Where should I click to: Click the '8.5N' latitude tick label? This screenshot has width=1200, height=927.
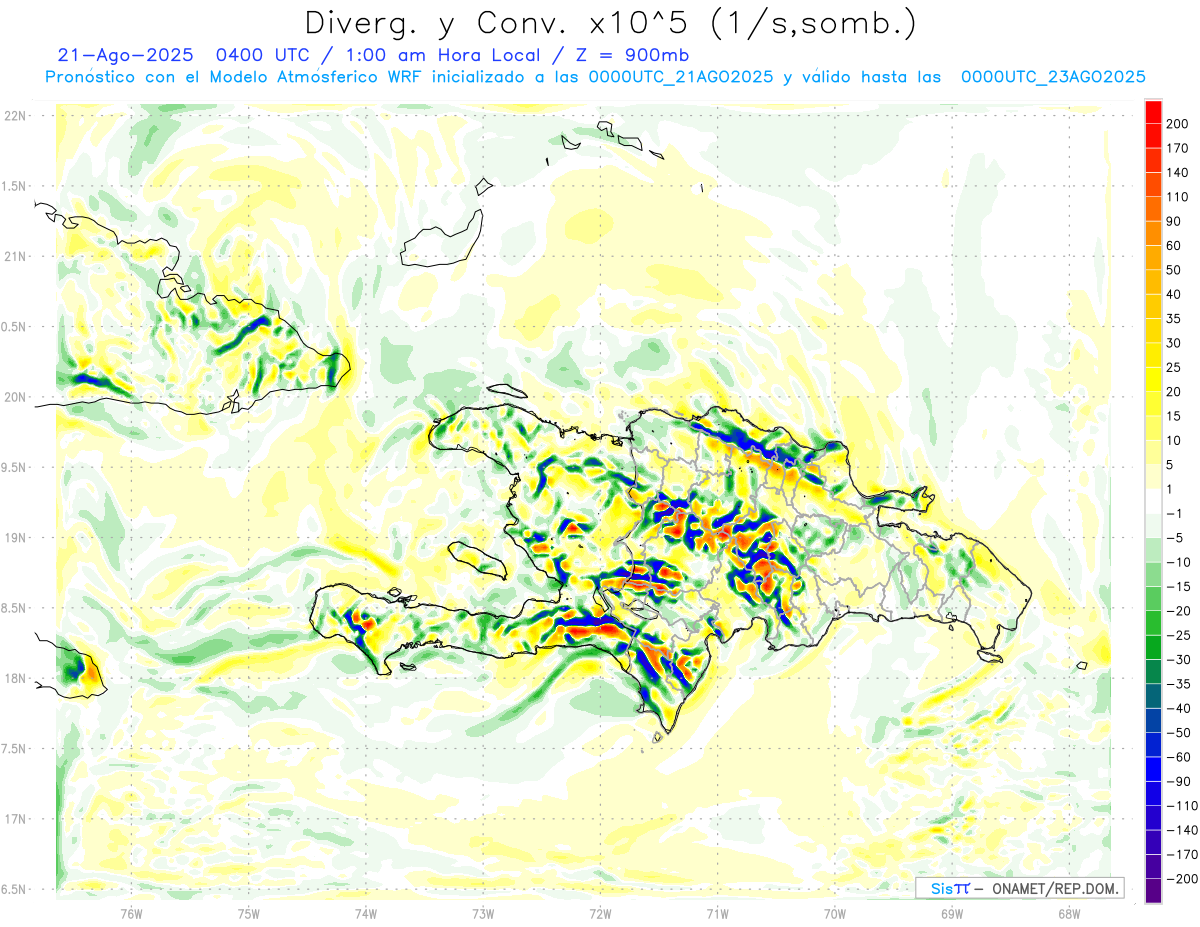point(15,608)
